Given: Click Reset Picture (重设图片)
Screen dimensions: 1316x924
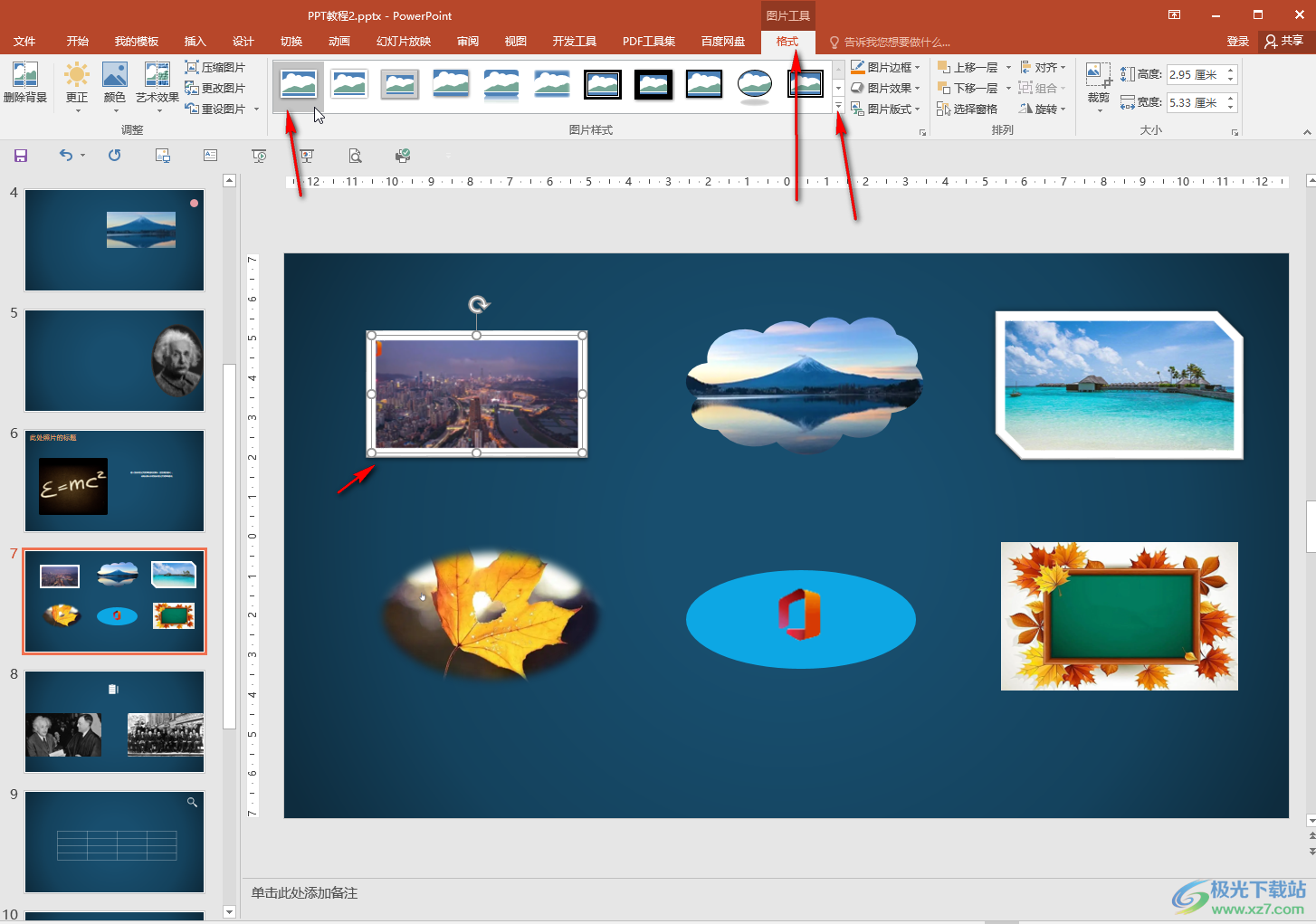Looking at the screenshot, I should (x=215, y=109).
